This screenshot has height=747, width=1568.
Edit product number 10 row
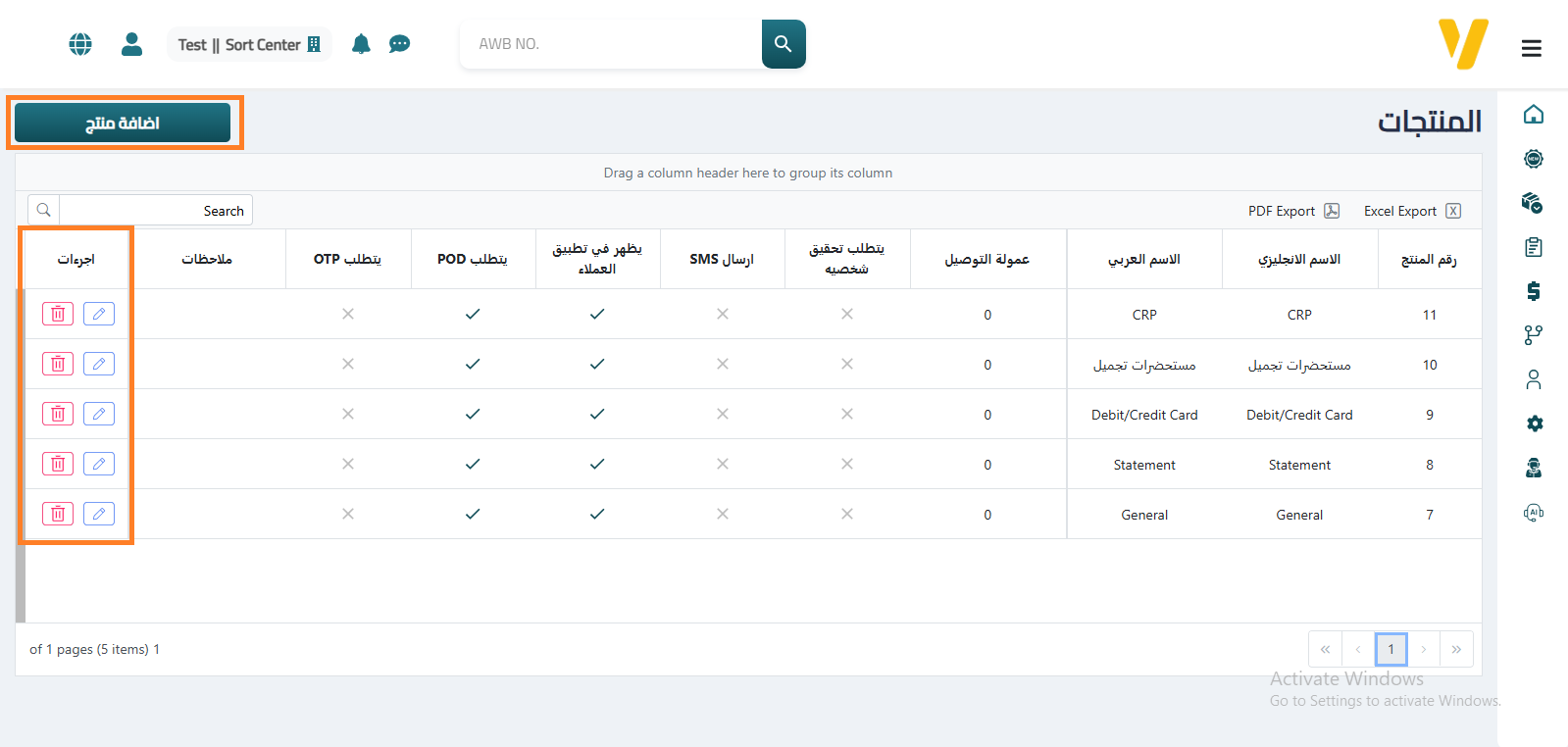[x=99, y=364]
